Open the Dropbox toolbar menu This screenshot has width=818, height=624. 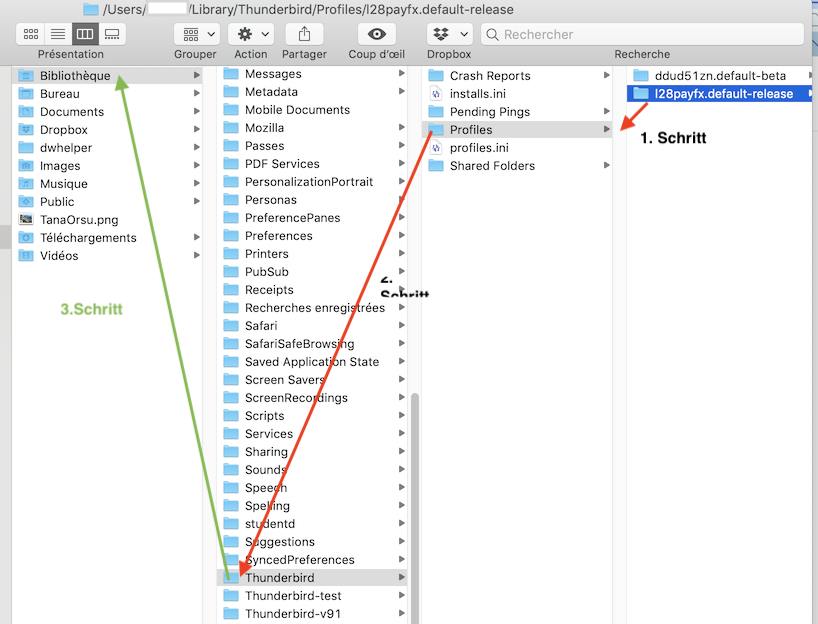[450, 34]
